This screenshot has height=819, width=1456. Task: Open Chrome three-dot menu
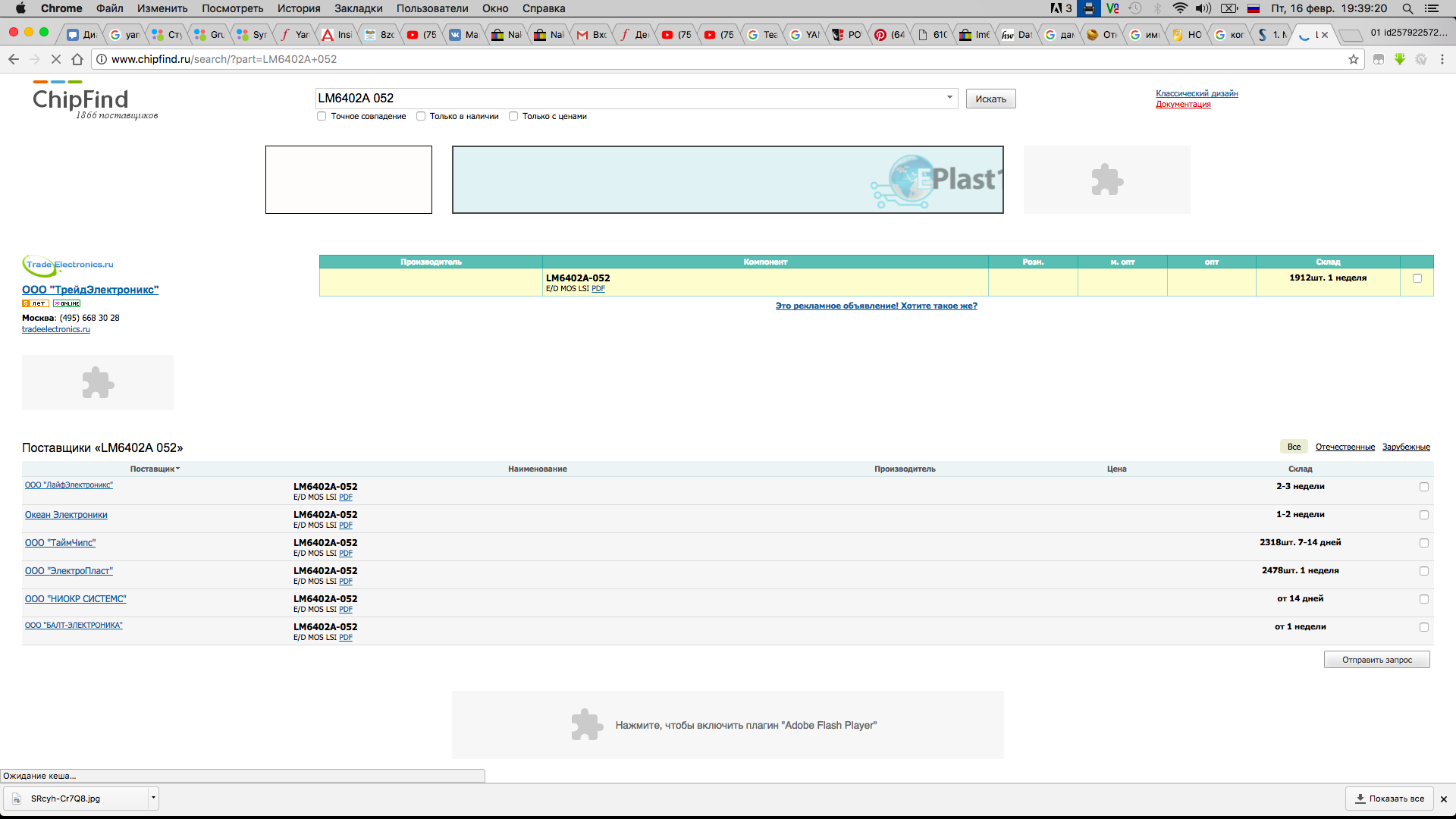point(1442,59)
